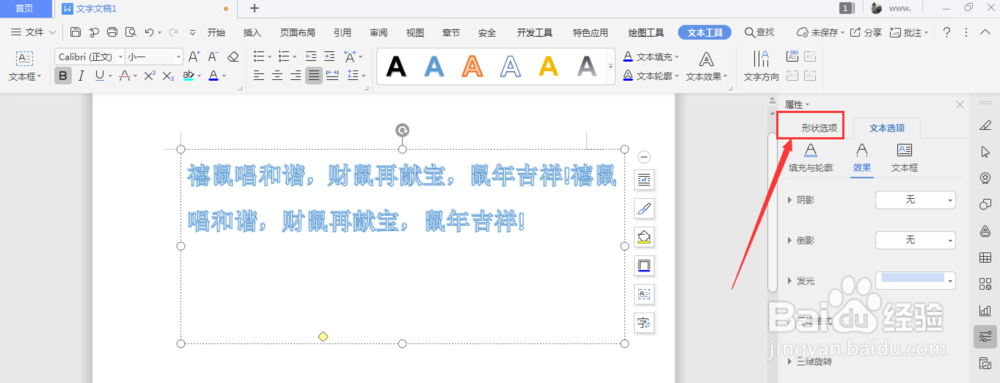The height and width of the screenshot is (383, 1000).
Task: Click the 查找 (Find) button
Action: (x=760, y=33)
